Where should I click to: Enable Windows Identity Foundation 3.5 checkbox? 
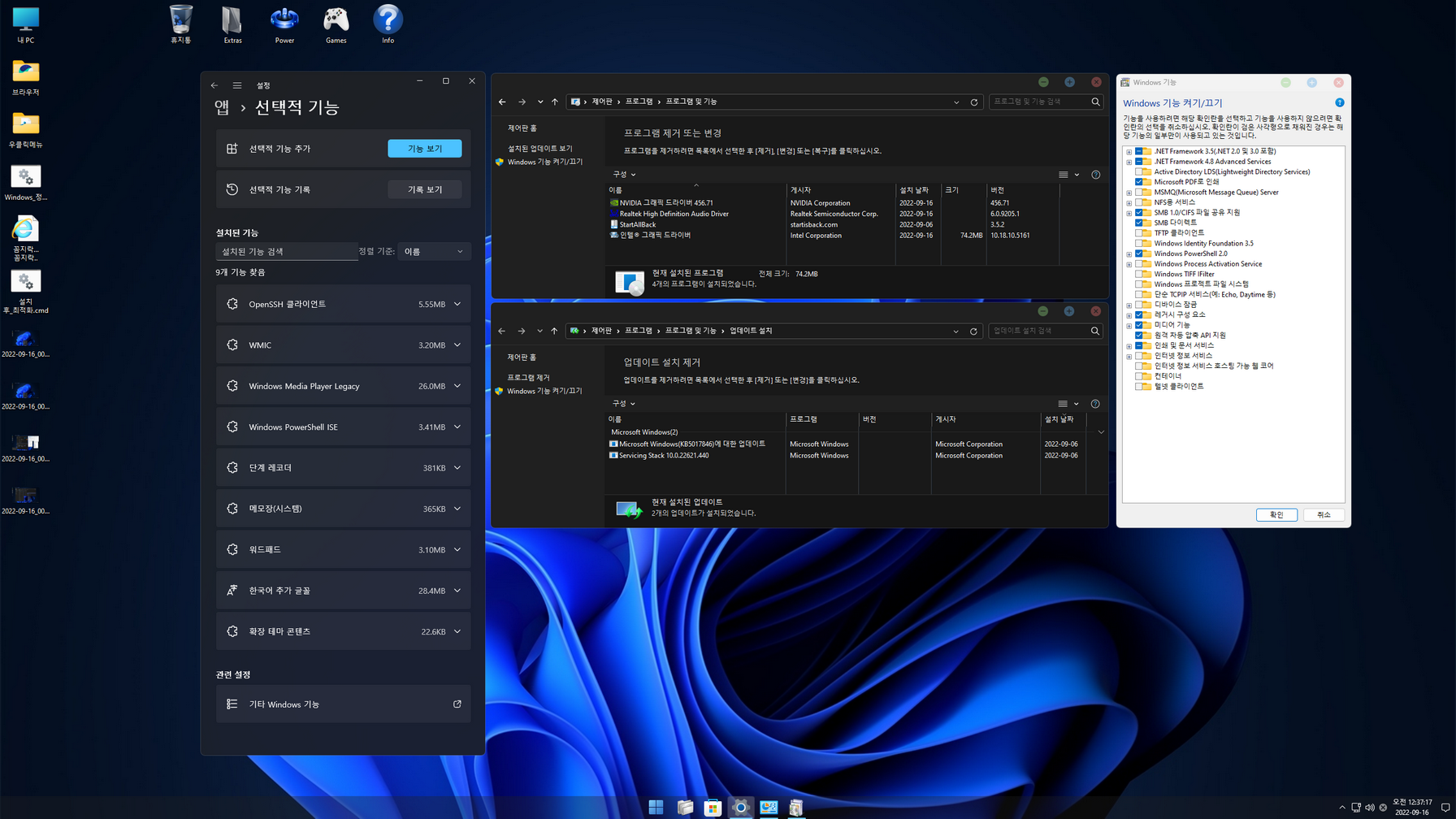click(1139, 243)
